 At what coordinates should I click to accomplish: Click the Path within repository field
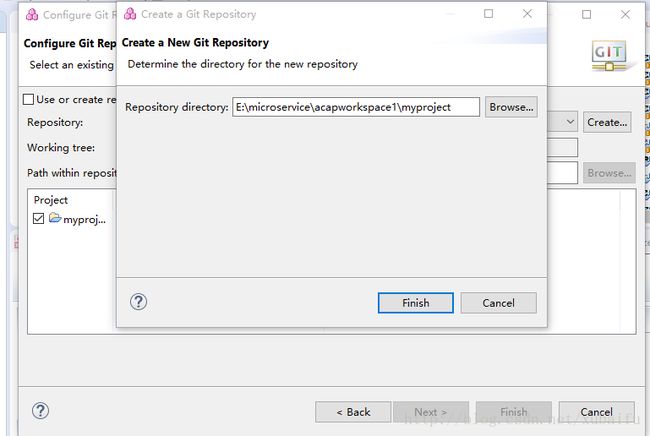coord(562,173)
